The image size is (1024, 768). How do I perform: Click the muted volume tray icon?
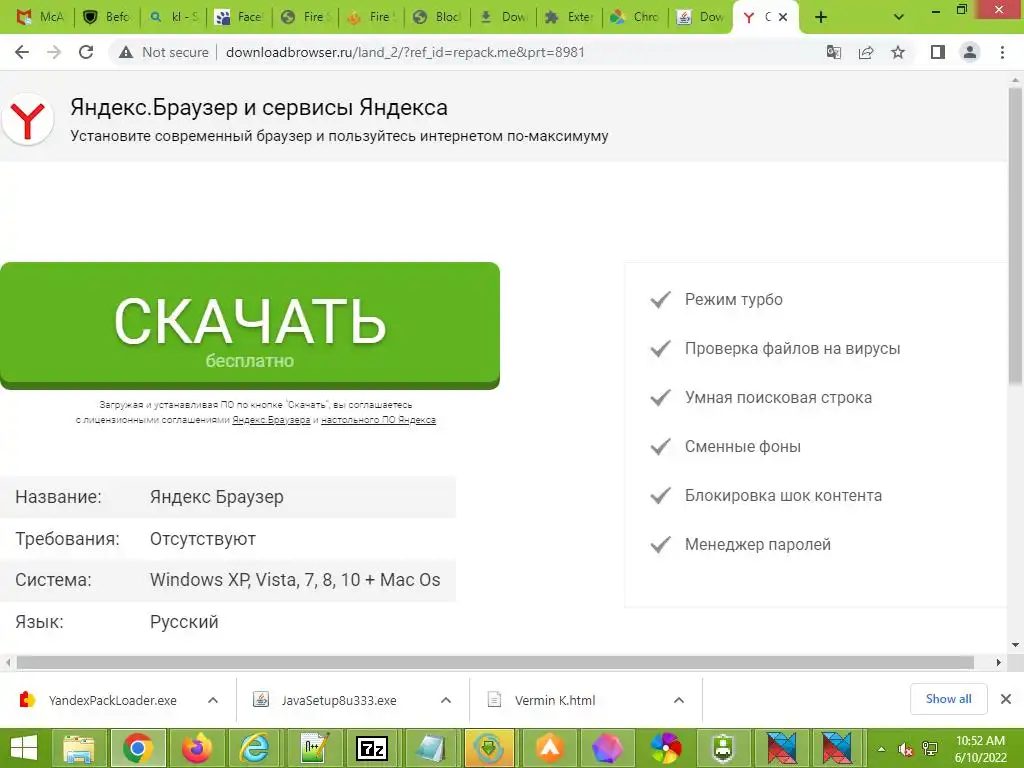click(x=905, y=749)
